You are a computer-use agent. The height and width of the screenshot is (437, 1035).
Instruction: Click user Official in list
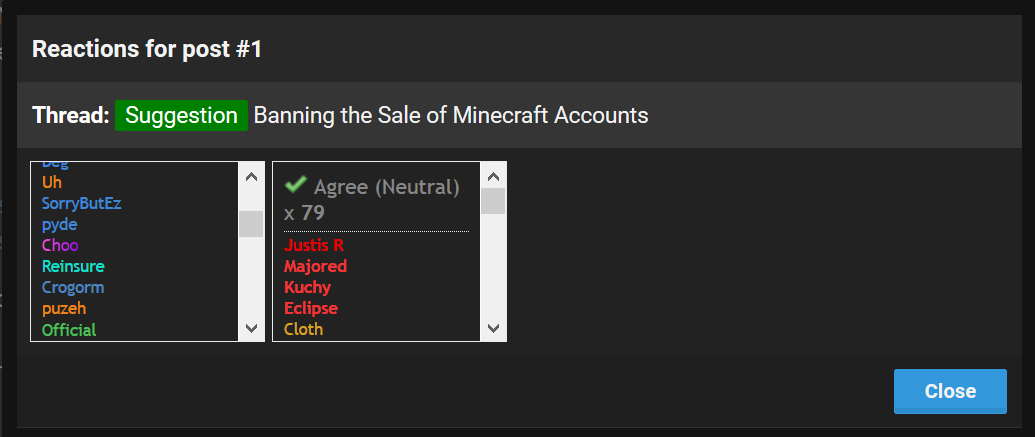[69, 329]
